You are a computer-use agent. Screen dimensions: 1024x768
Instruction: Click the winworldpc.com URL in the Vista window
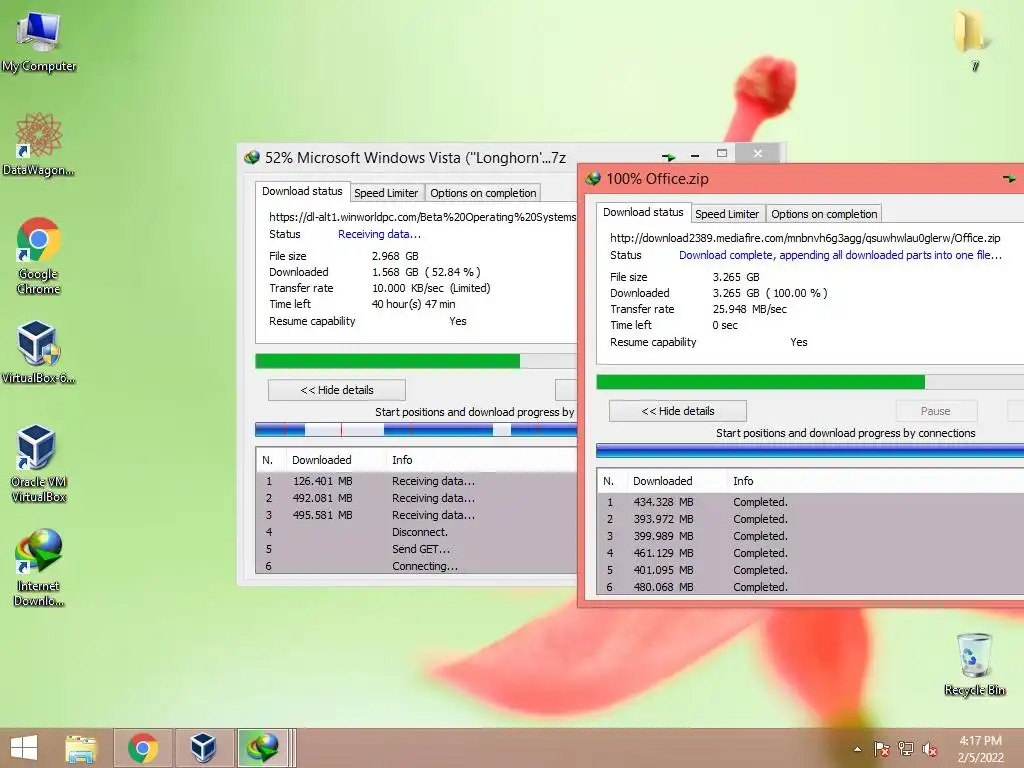click(423, 217)
